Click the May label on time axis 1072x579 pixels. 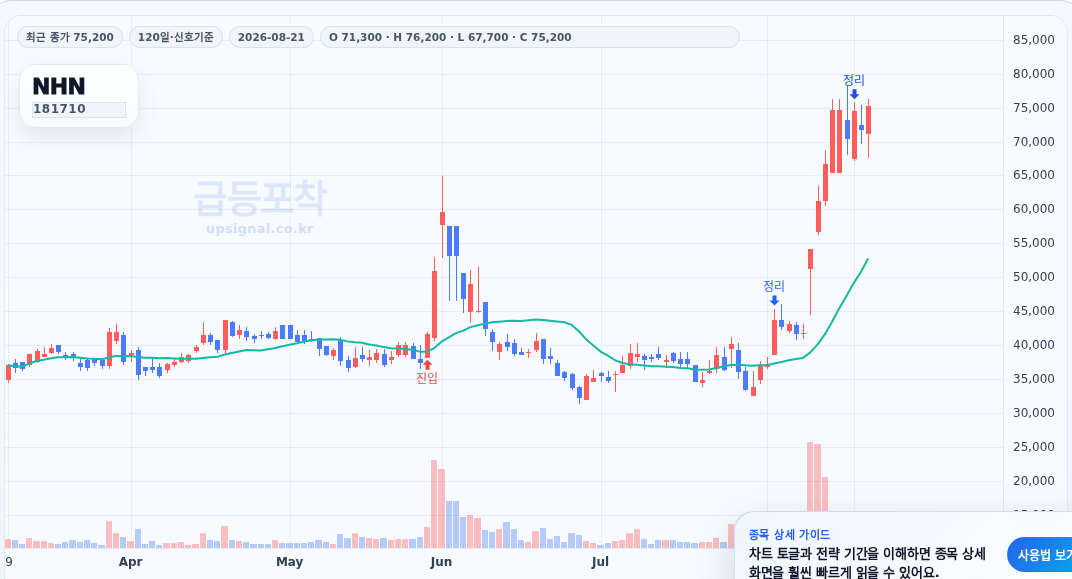(289, 562)
